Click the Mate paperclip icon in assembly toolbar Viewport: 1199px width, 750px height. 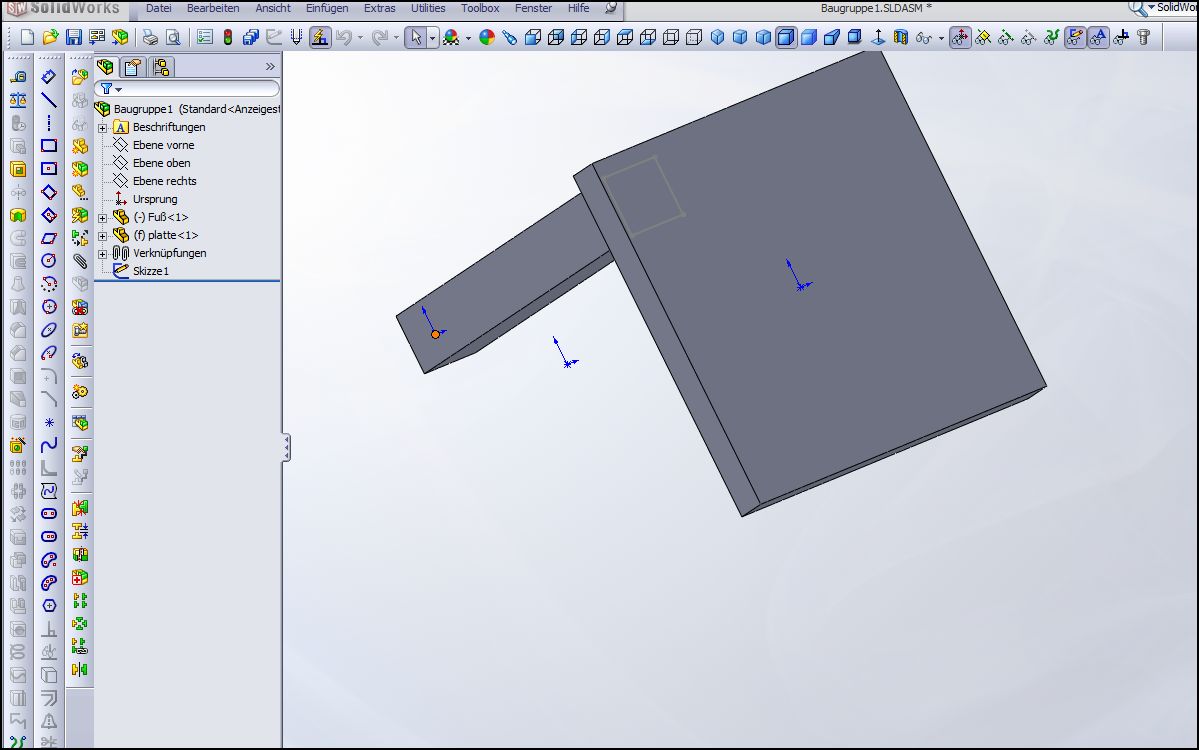[x=80, y=261]
